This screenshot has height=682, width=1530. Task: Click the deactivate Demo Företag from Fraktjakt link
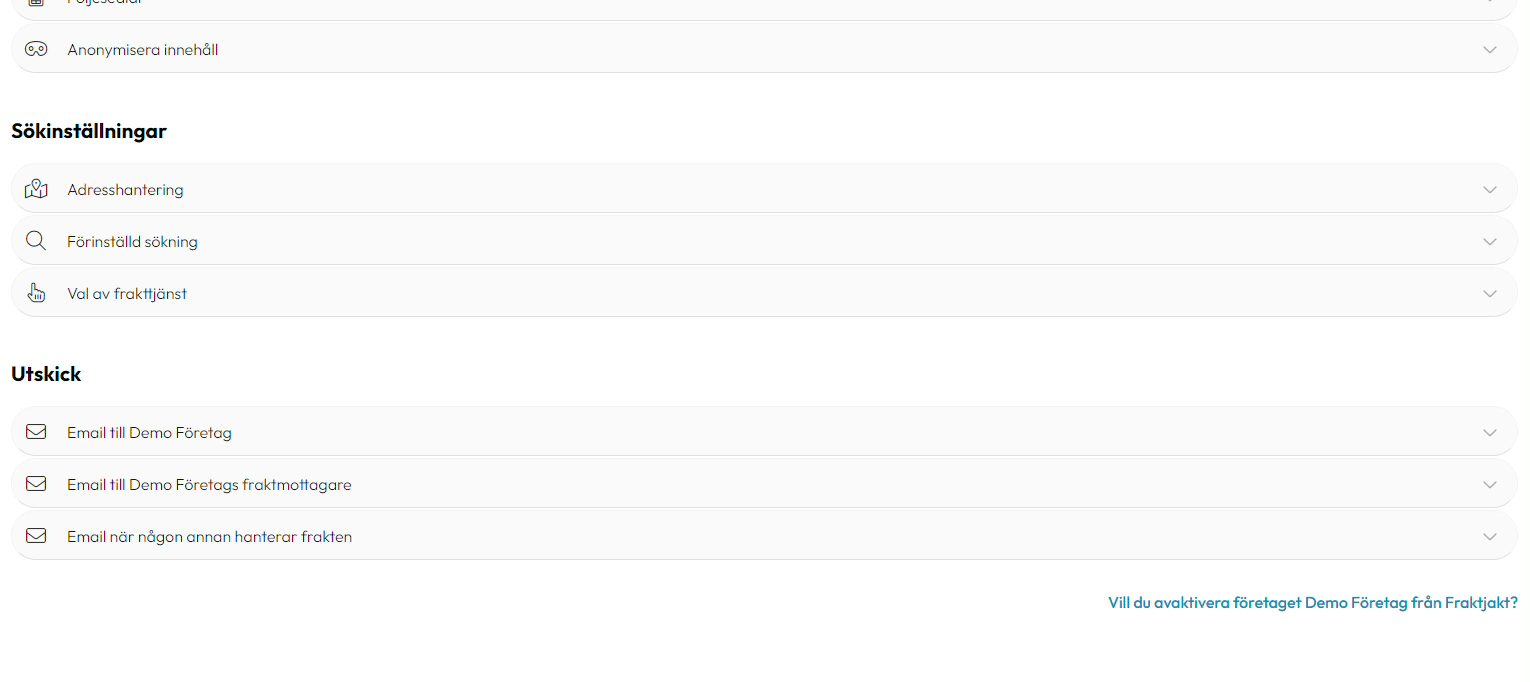click(x=1313, y=602)
